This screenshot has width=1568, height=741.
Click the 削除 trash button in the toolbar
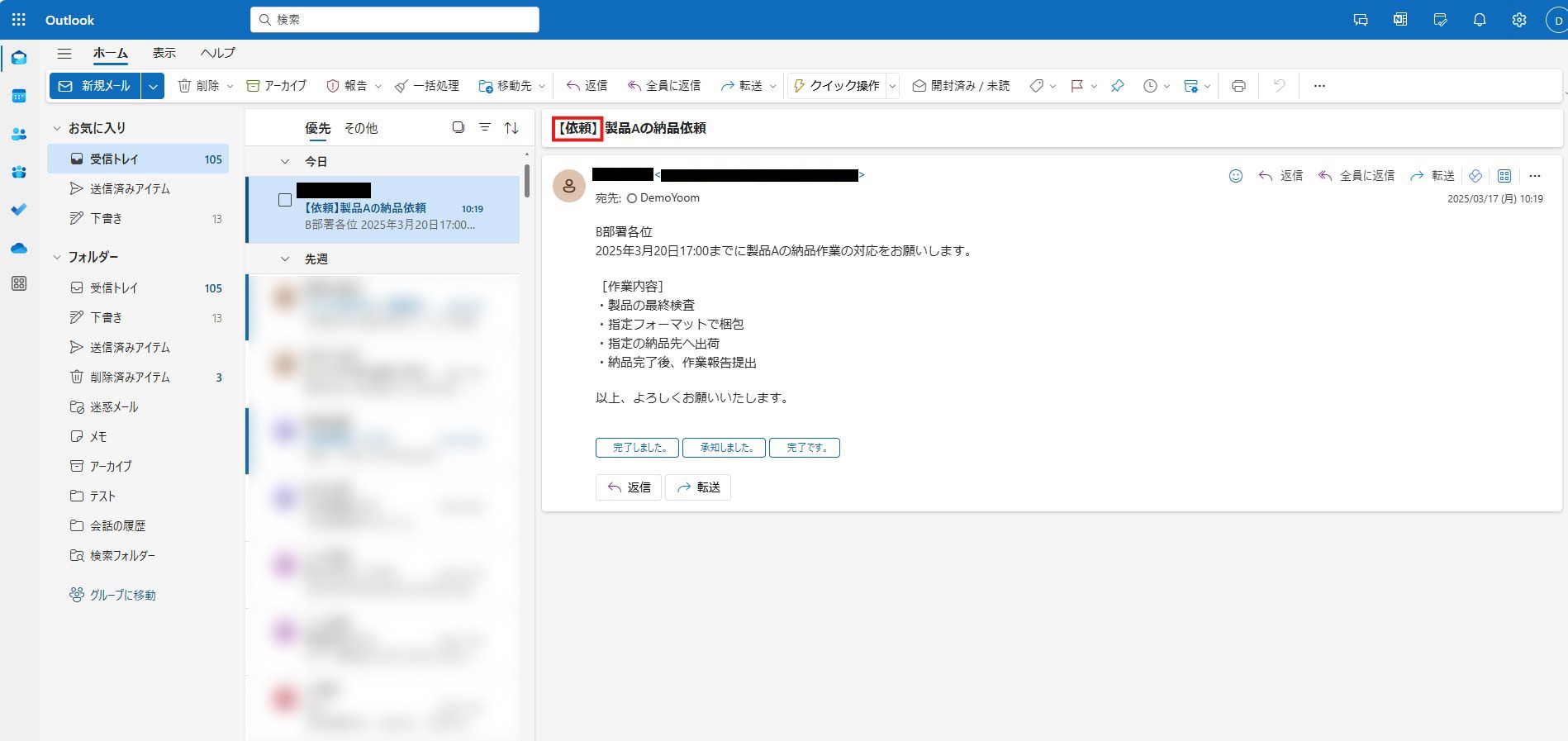(198, 86)
